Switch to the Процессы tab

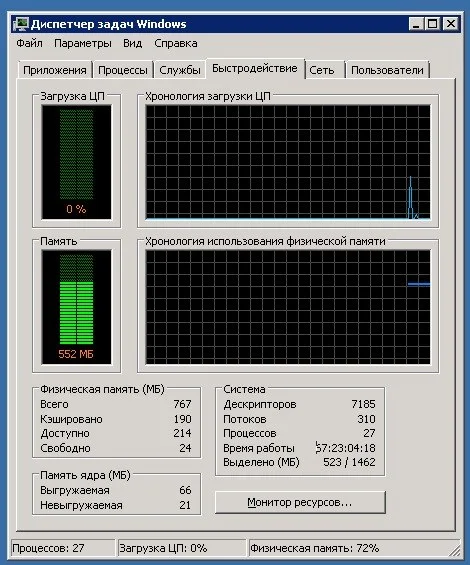(x=123, y=70)
